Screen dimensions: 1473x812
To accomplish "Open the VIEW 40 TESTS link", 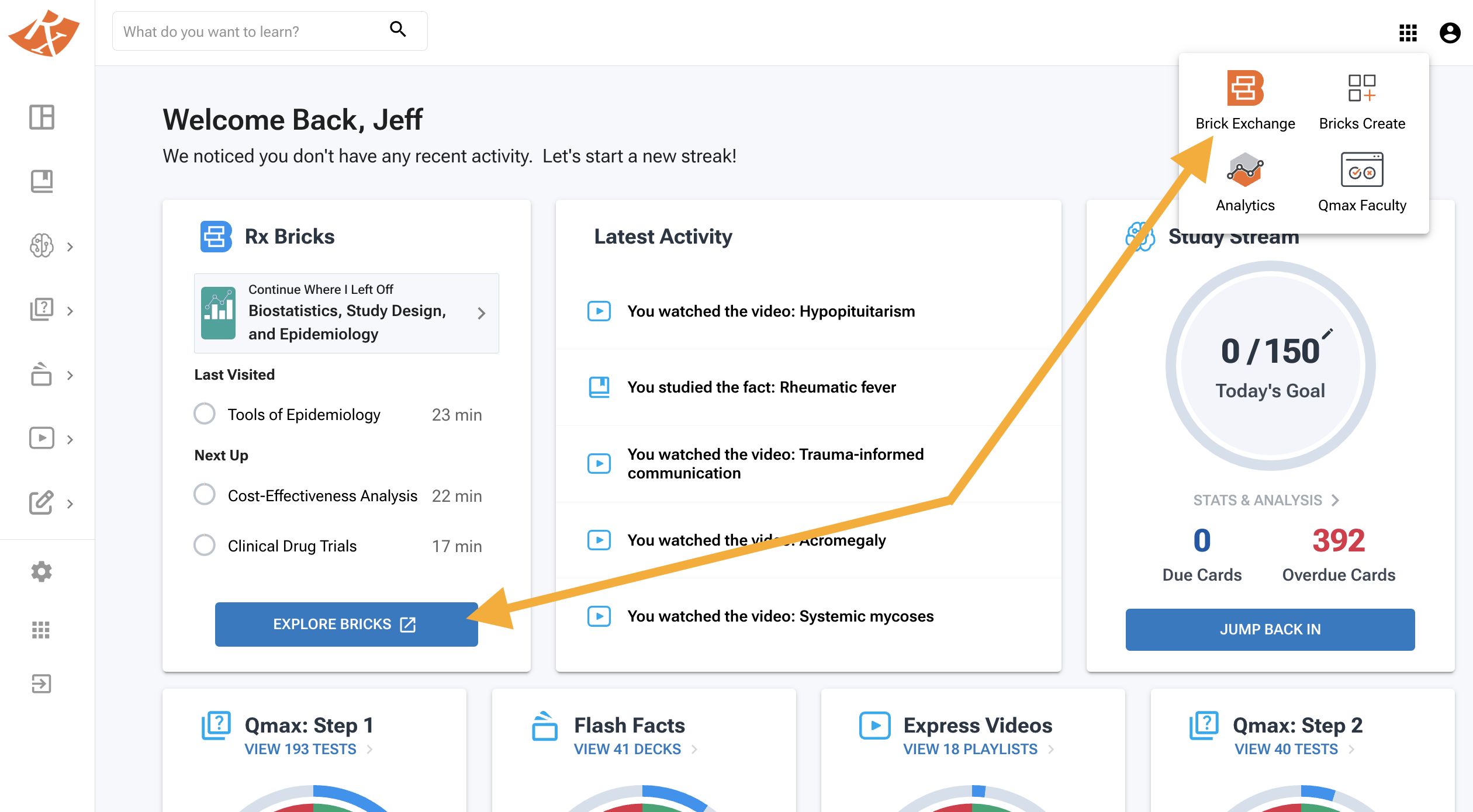I will point(1286,749).
